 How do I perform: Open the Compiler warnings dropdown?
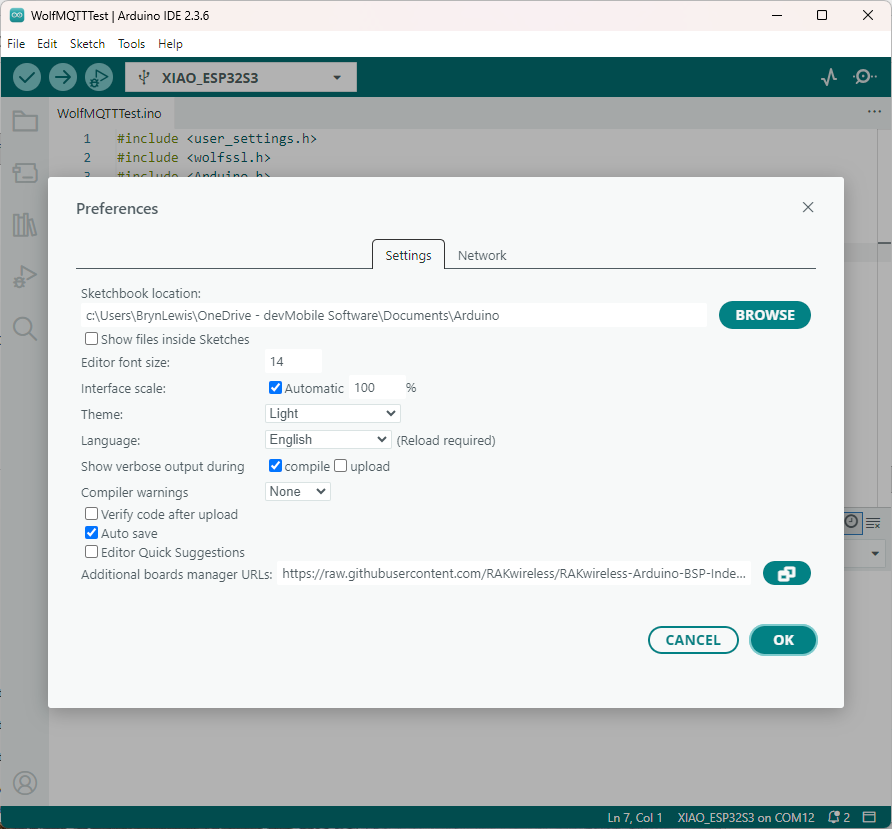coord(298,491)
